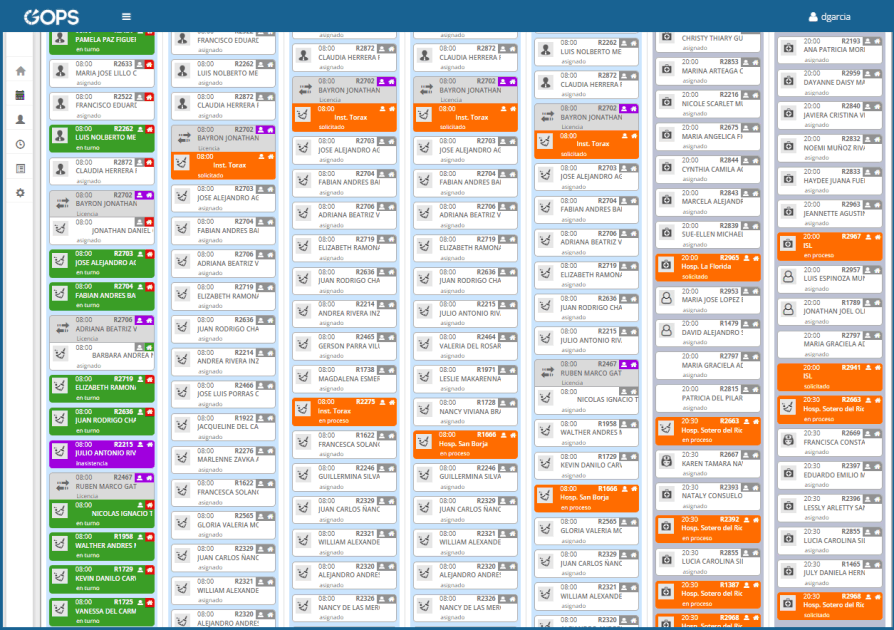
Task: Click the icon on LESLIE MAKARENNA card
Action: click(x=424, y=376)
